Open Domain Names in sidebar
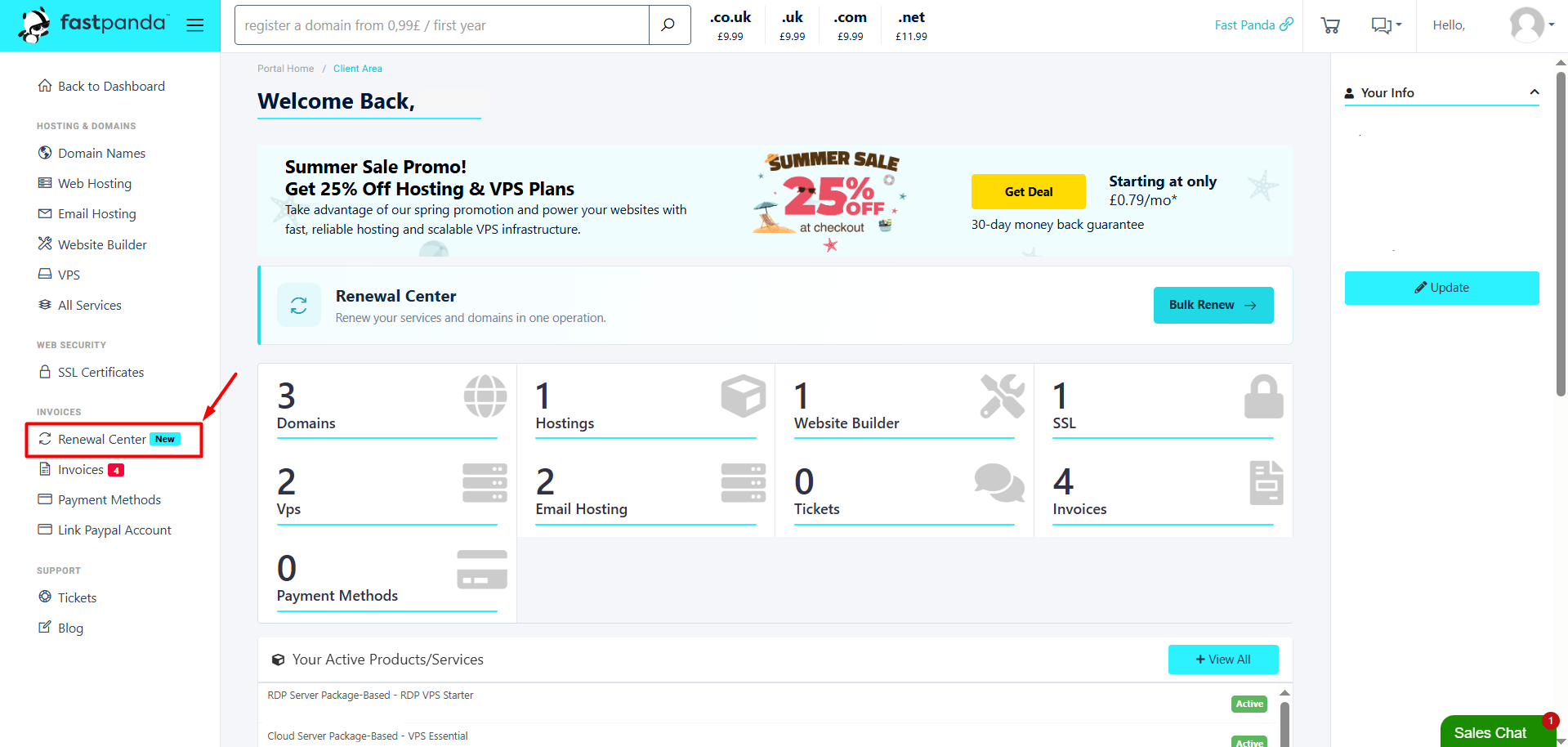Screen dimensions: 1568x747 tap(92, 154)
